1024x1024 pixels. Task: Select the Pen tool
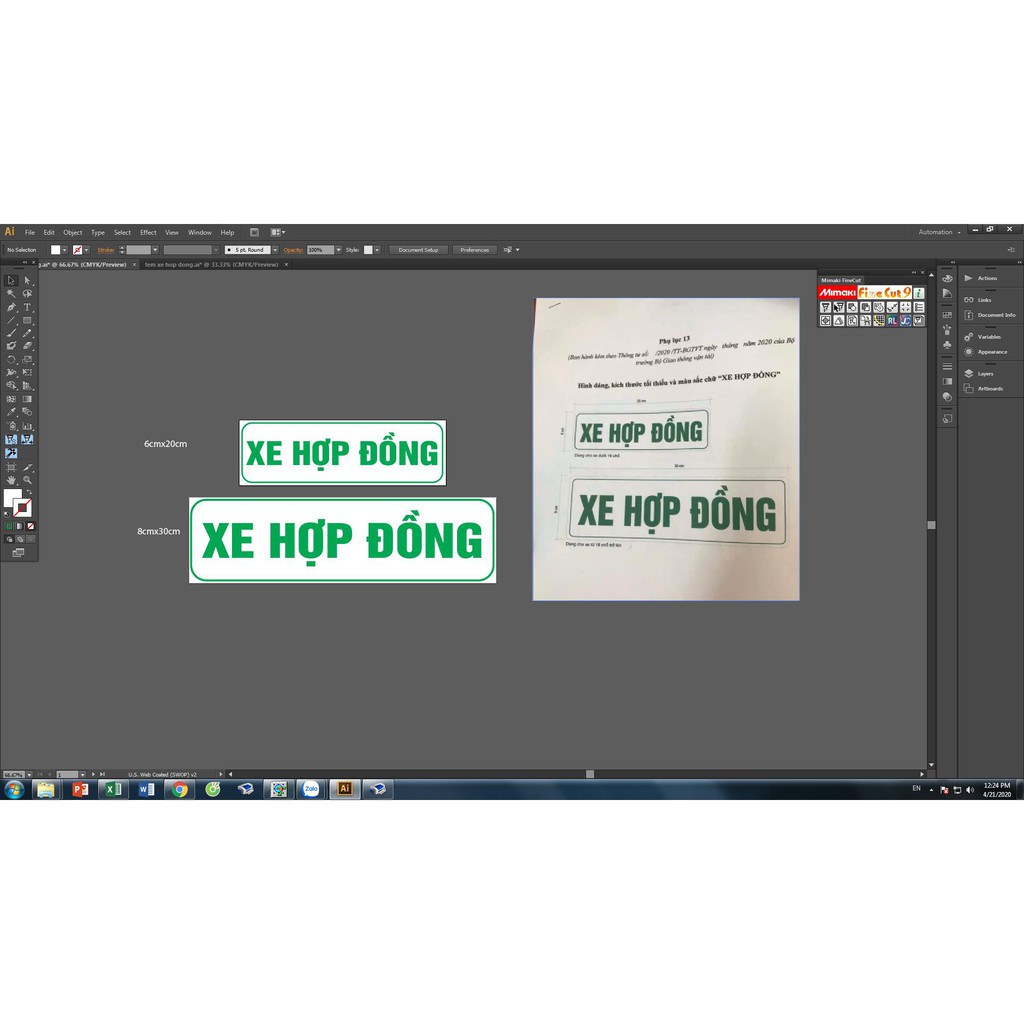[x=11, y=307]
